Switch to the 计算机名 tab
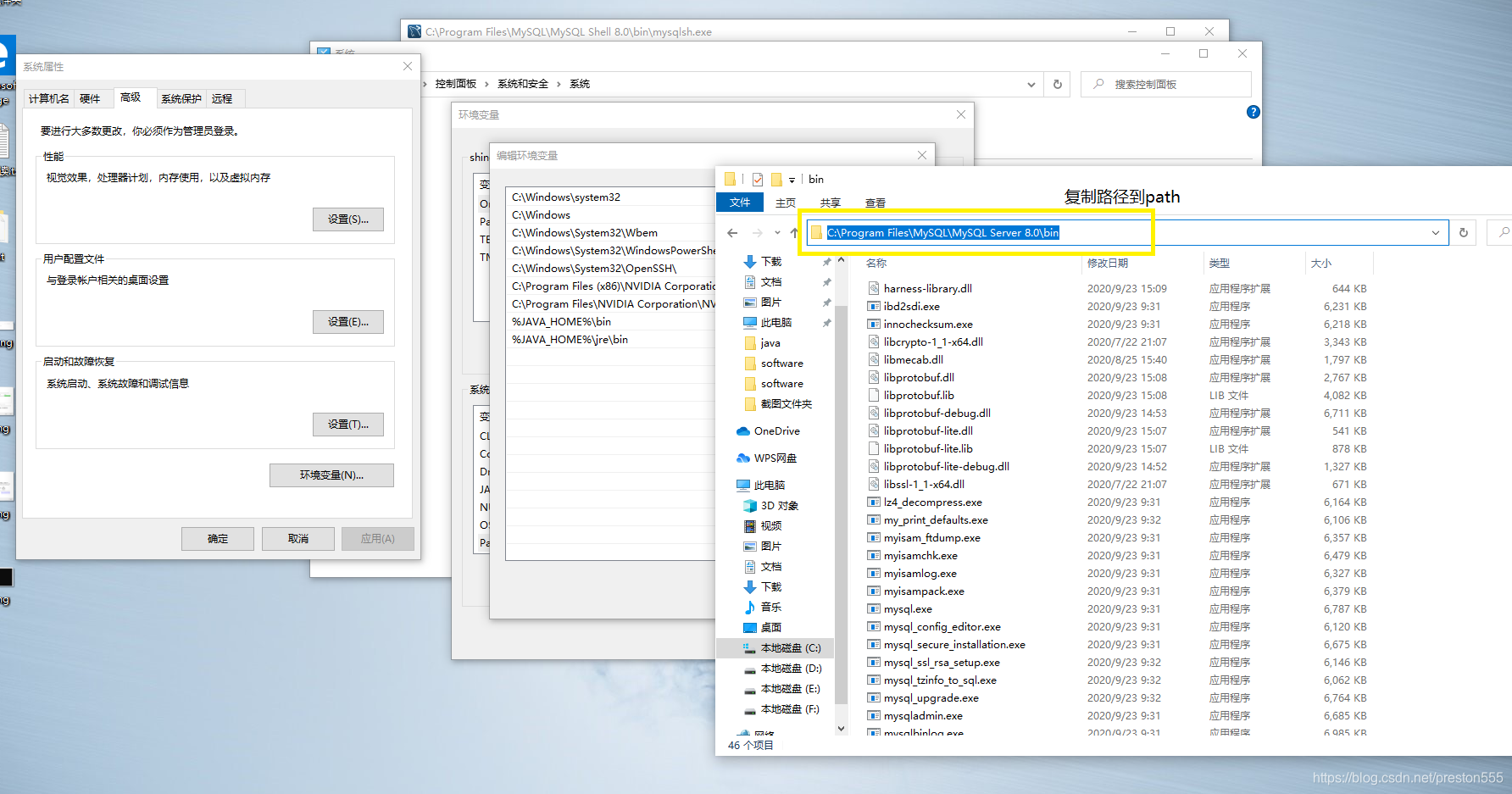Viewport: 1512px width, 794px height. point(49,99)
